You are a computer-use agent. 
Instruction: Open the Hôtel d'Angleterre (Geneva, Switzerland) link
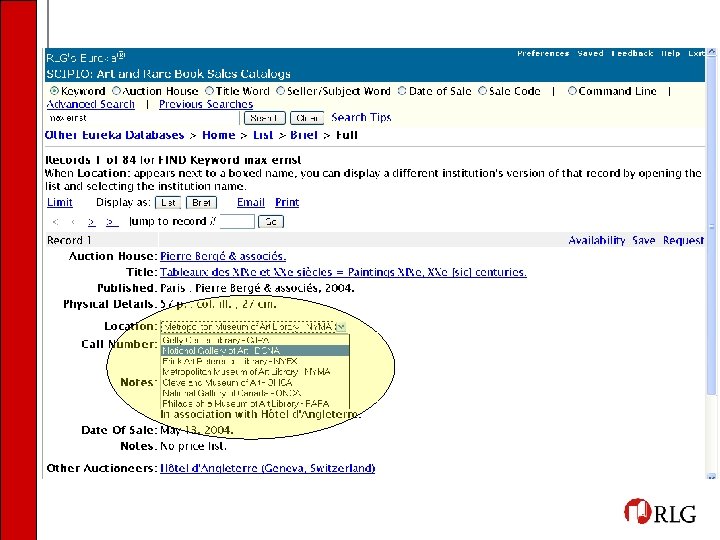[267, 468]
